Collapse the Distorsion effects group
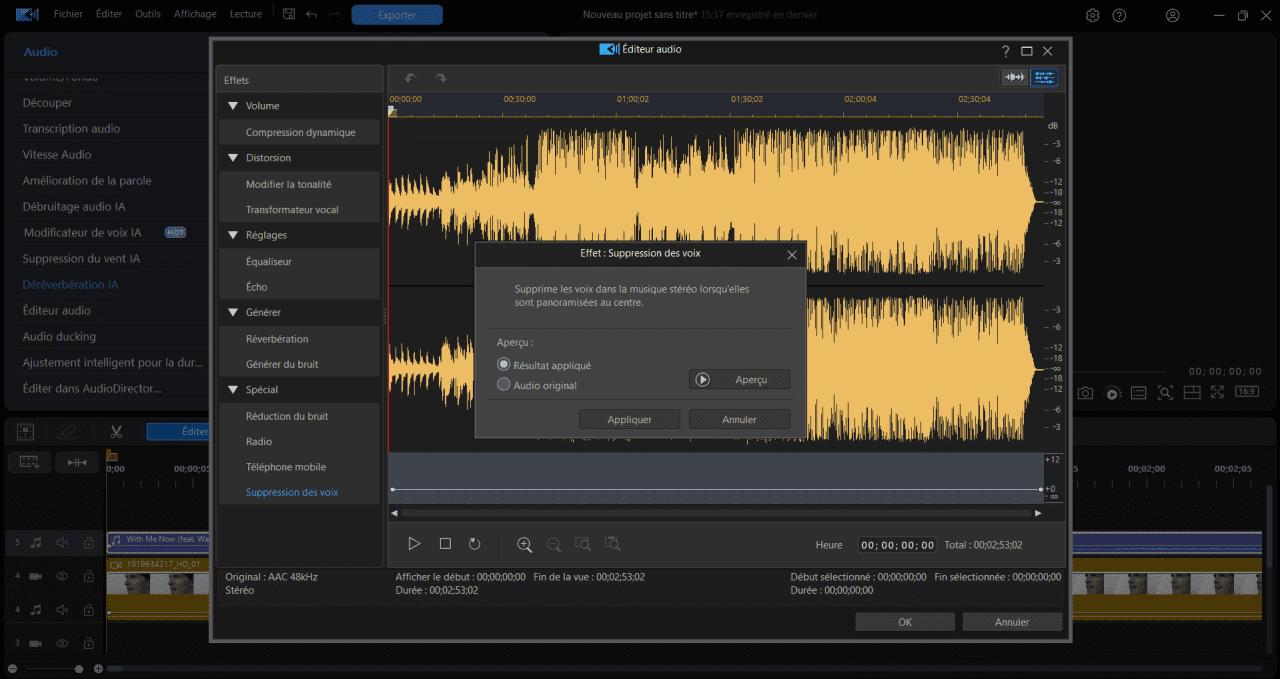1280x679 pixels. (233, 158)
